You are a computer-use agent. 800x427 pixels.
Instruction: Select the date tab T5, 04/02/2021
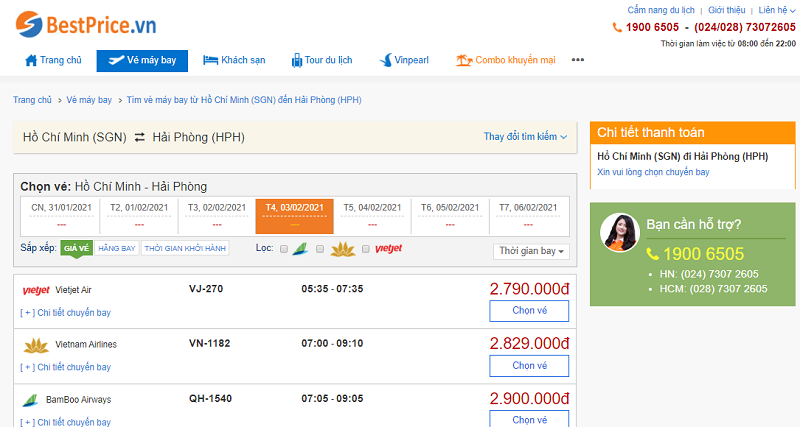coord(372,216)
